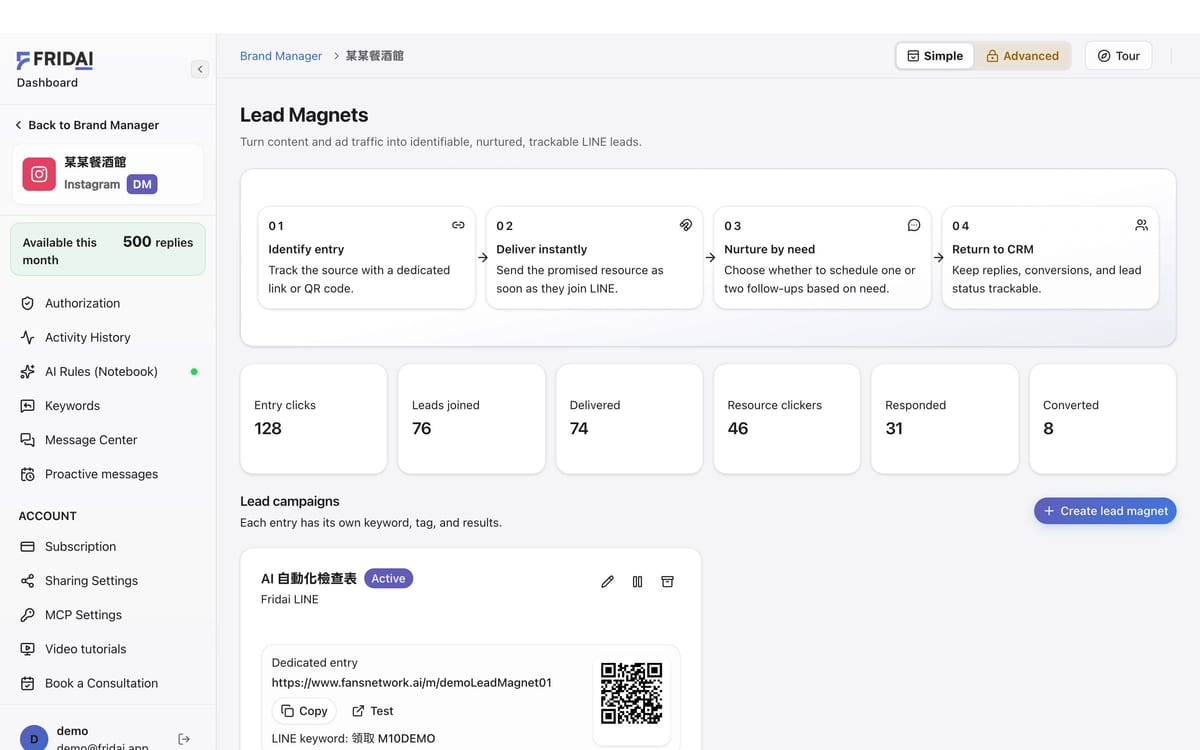Click the Proactive messages icon
This screenshot has width=1200, height=750.
click(x=27, y=474)
